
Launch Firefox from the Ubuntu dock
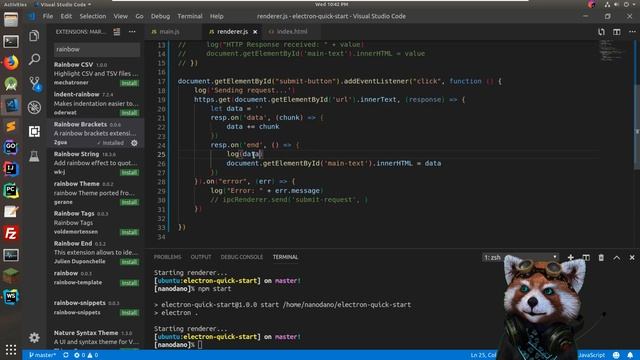pos(11,62)
